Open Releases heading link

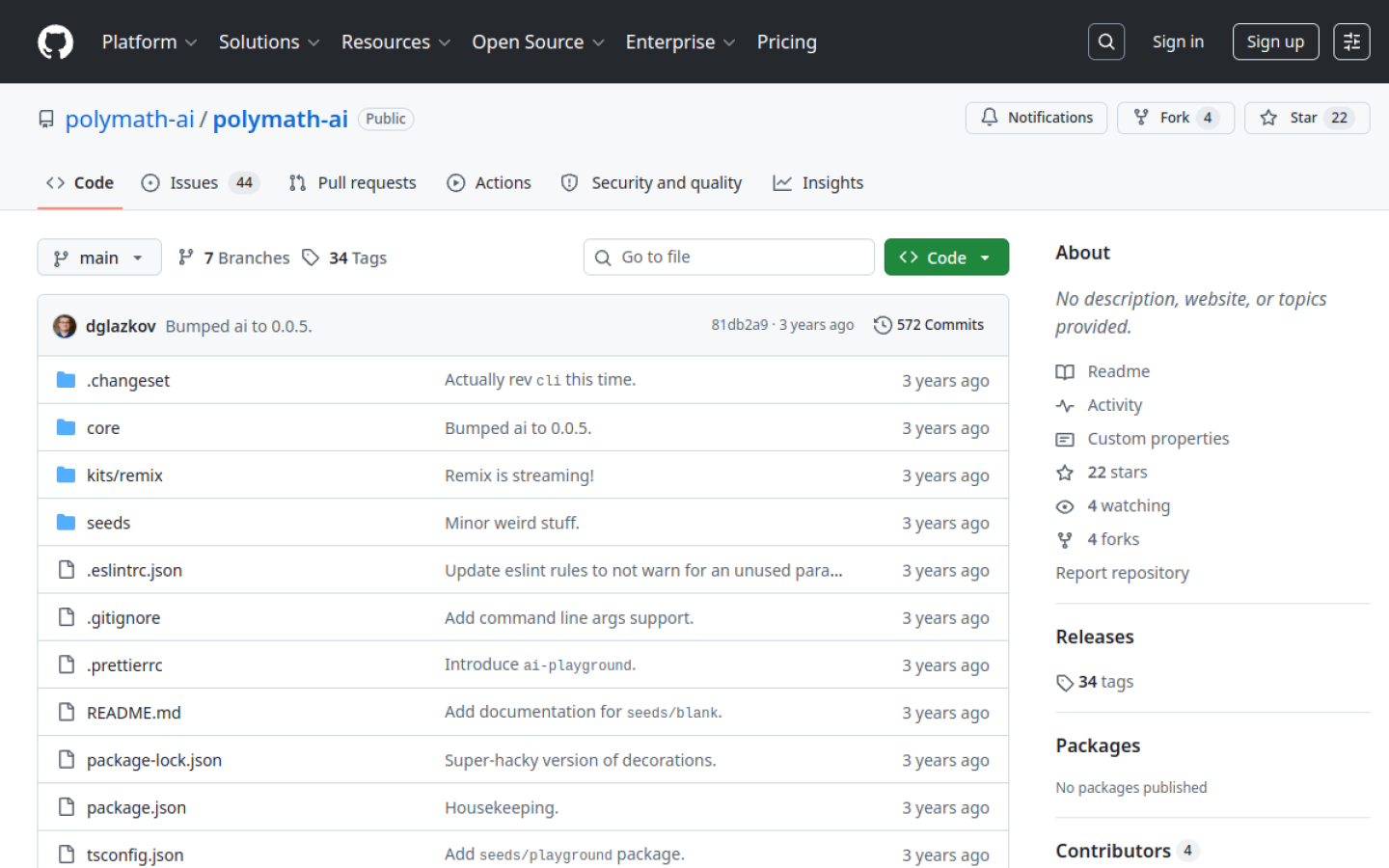[x=1095, y=637]
